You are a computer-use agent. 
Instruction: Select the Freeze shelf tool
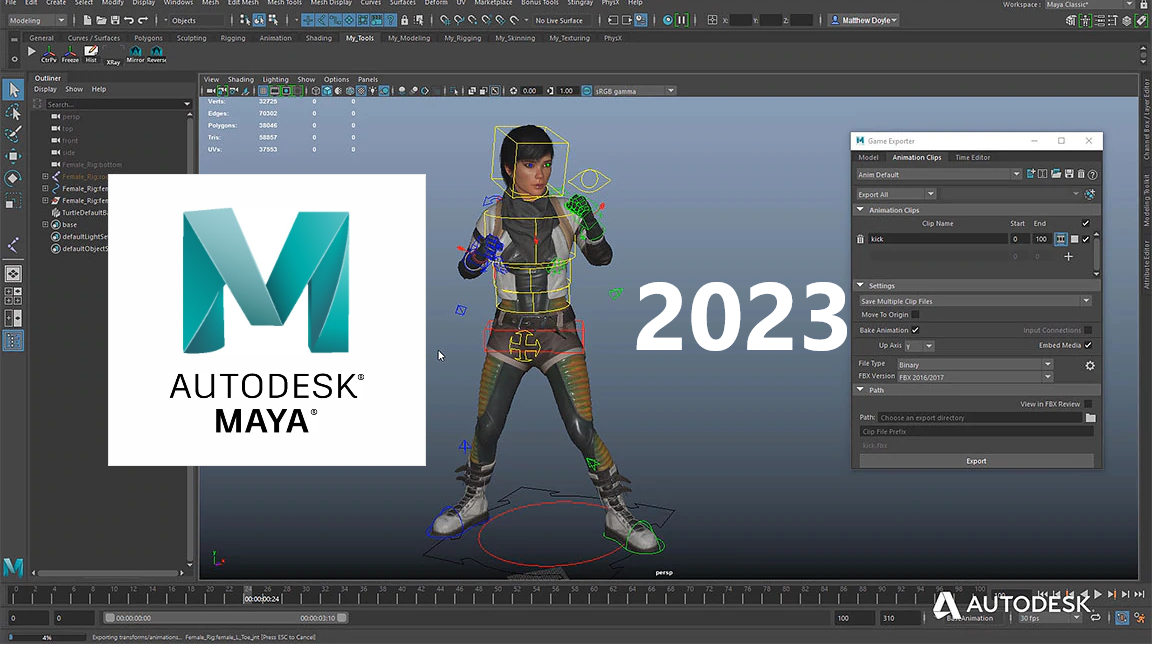[70, 53]
